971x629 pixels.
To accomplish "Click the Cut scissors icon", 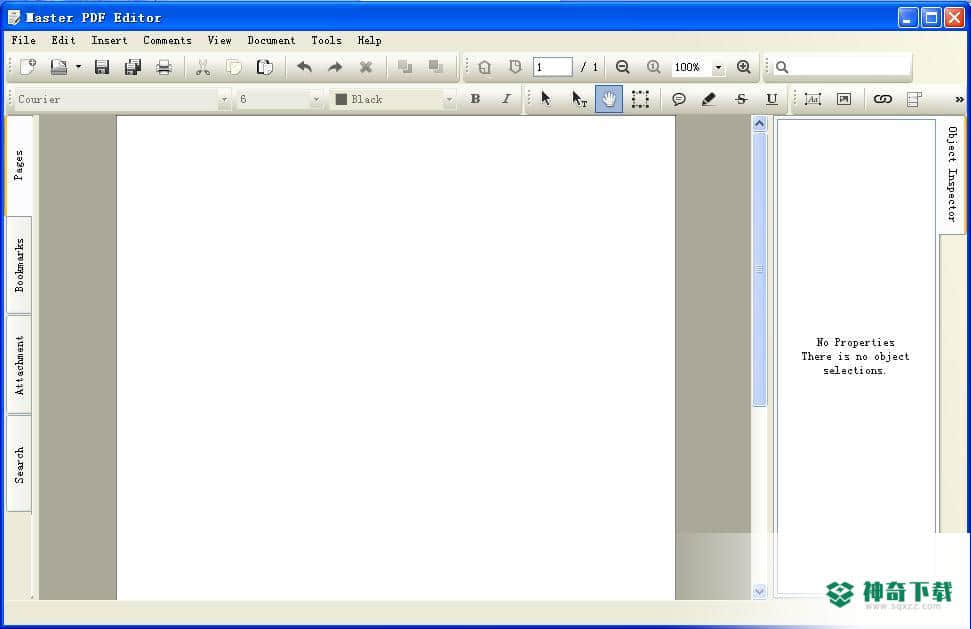I will [x=202, y=67].
